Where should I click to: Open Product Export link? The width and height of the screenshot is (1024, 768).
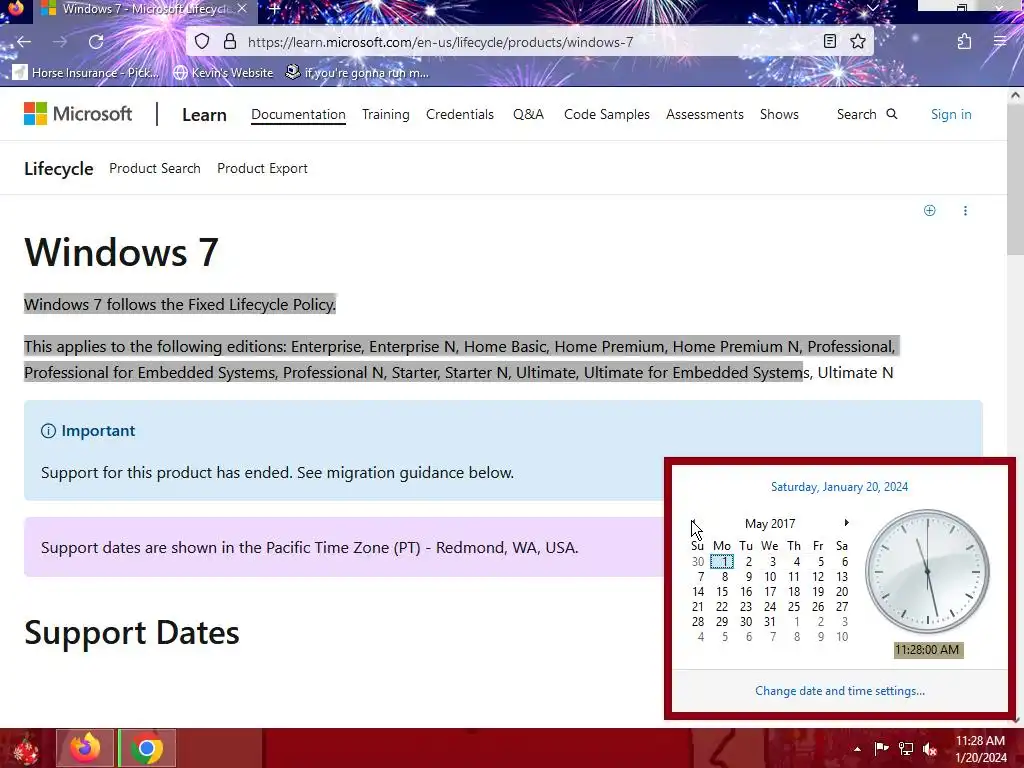pyautogui.click(x=263, y=168)
